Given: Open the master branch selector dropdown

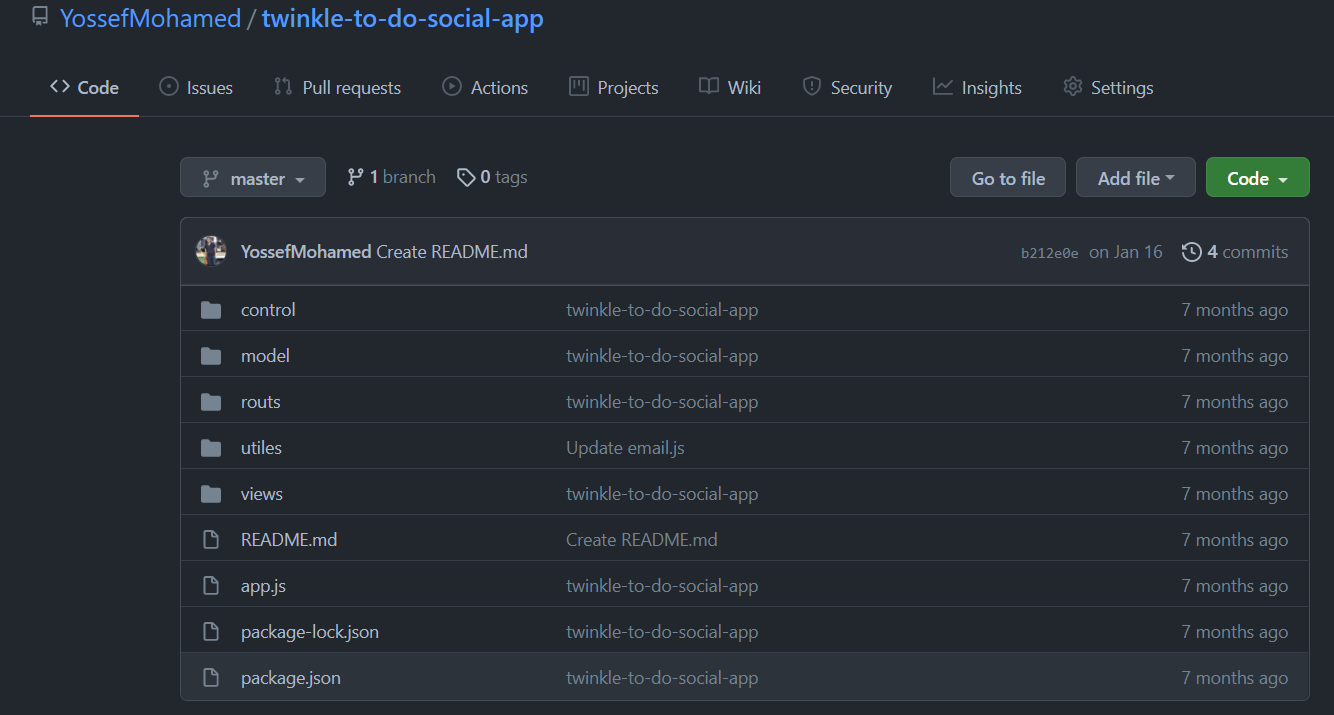Looking at the screenshot, I should pos(253,177).
